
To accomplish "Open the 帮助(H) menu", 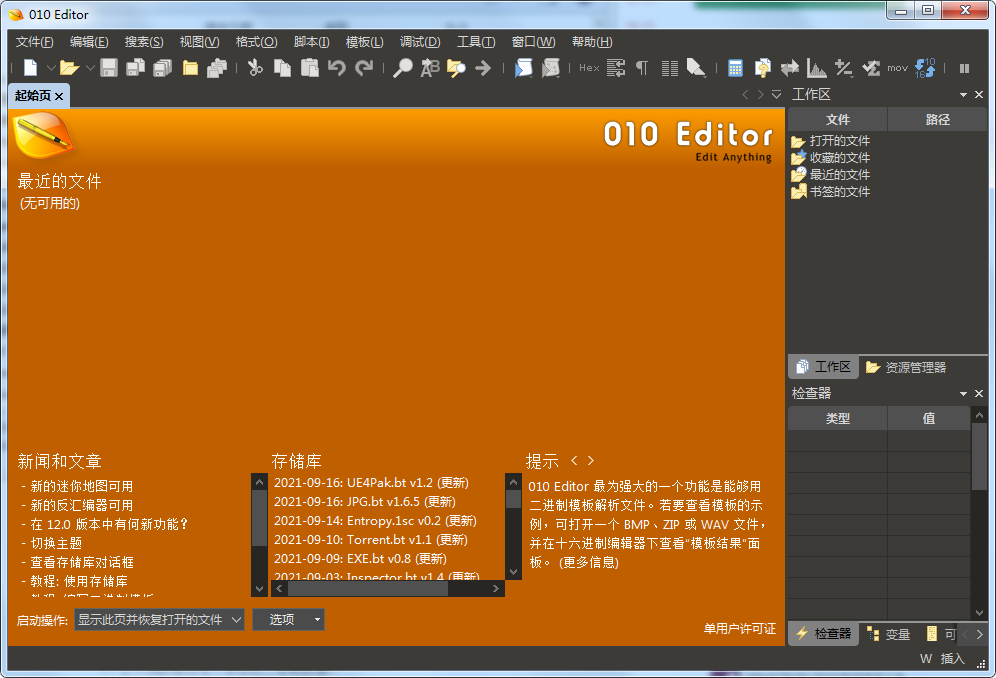I will point(592,41).
